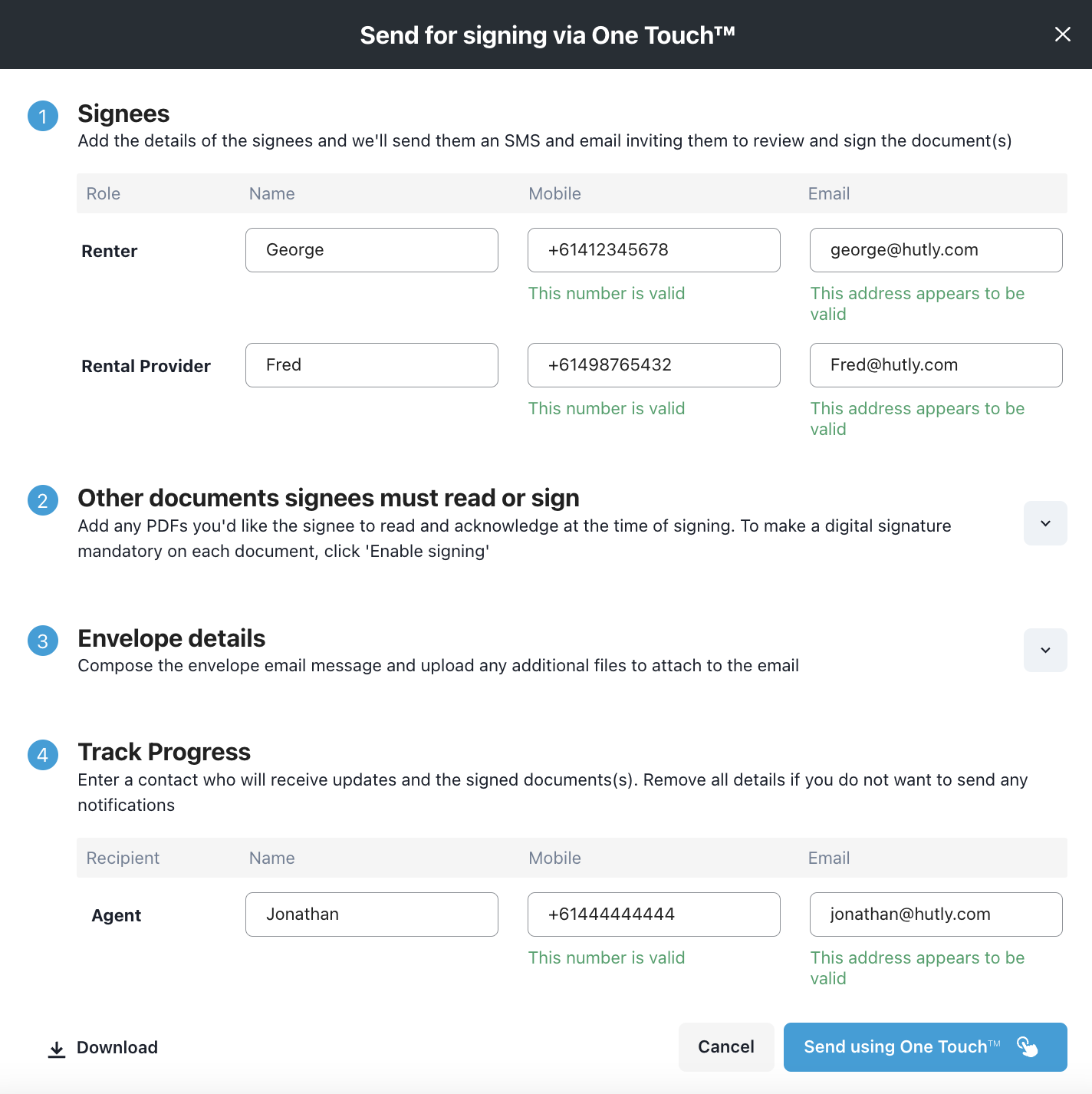The width and height of the screenshot is (1092, 1094).
Task: Click the Download link
Action: coord(117,1048)
